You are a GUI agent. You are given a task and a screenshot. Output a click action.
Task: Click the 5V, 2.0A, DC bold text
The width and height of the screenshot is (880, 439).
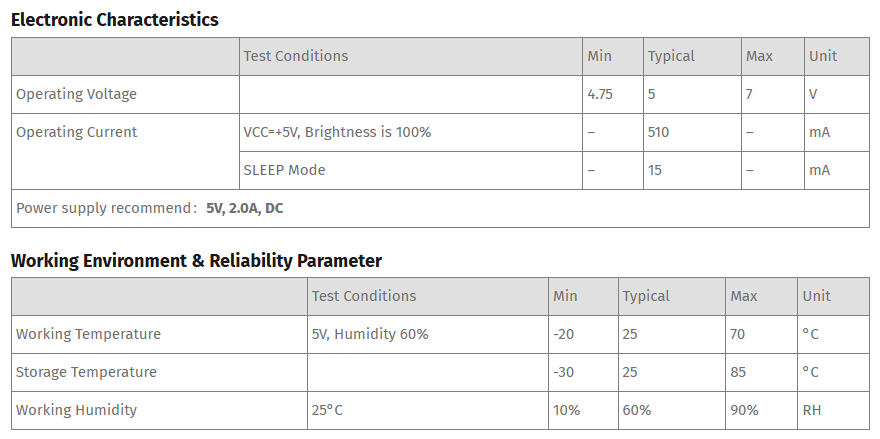tap(245, 208)
